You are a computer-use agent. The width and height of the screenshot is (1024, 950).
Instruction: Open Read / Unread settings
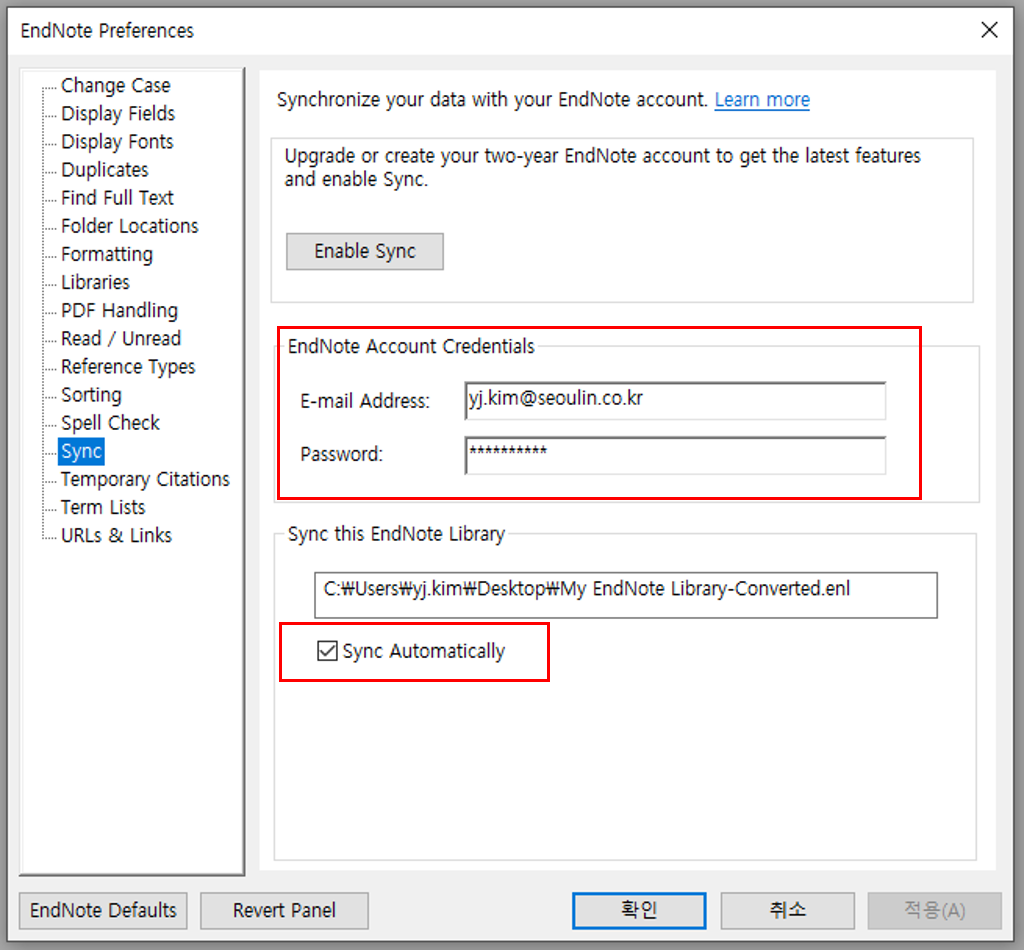121,338
